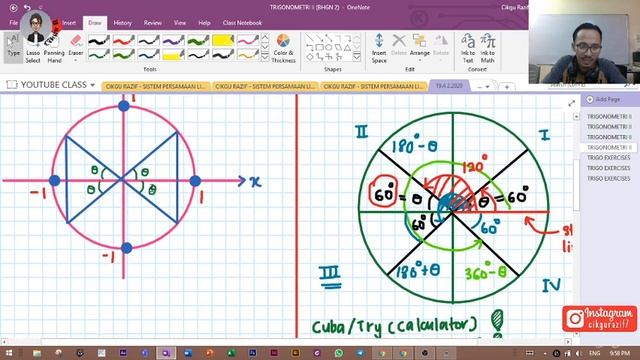640x360 pixels.
Task: Select the pink pen
Action: [x=247, y=40]
